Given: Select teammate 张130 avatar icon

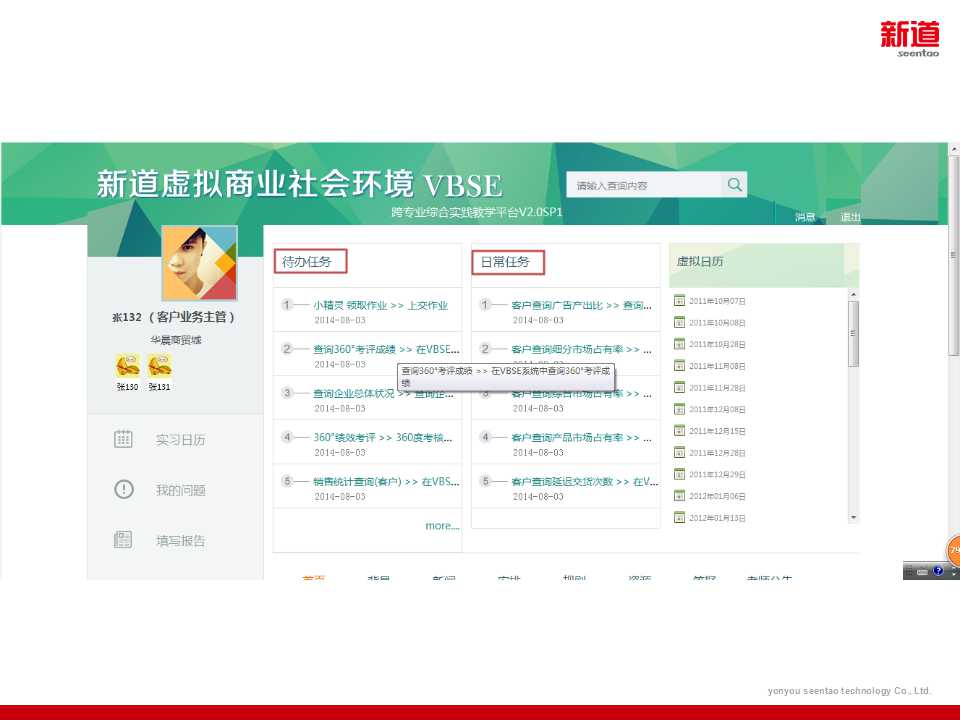Looking at the screenshot, I should click(127, 366).
